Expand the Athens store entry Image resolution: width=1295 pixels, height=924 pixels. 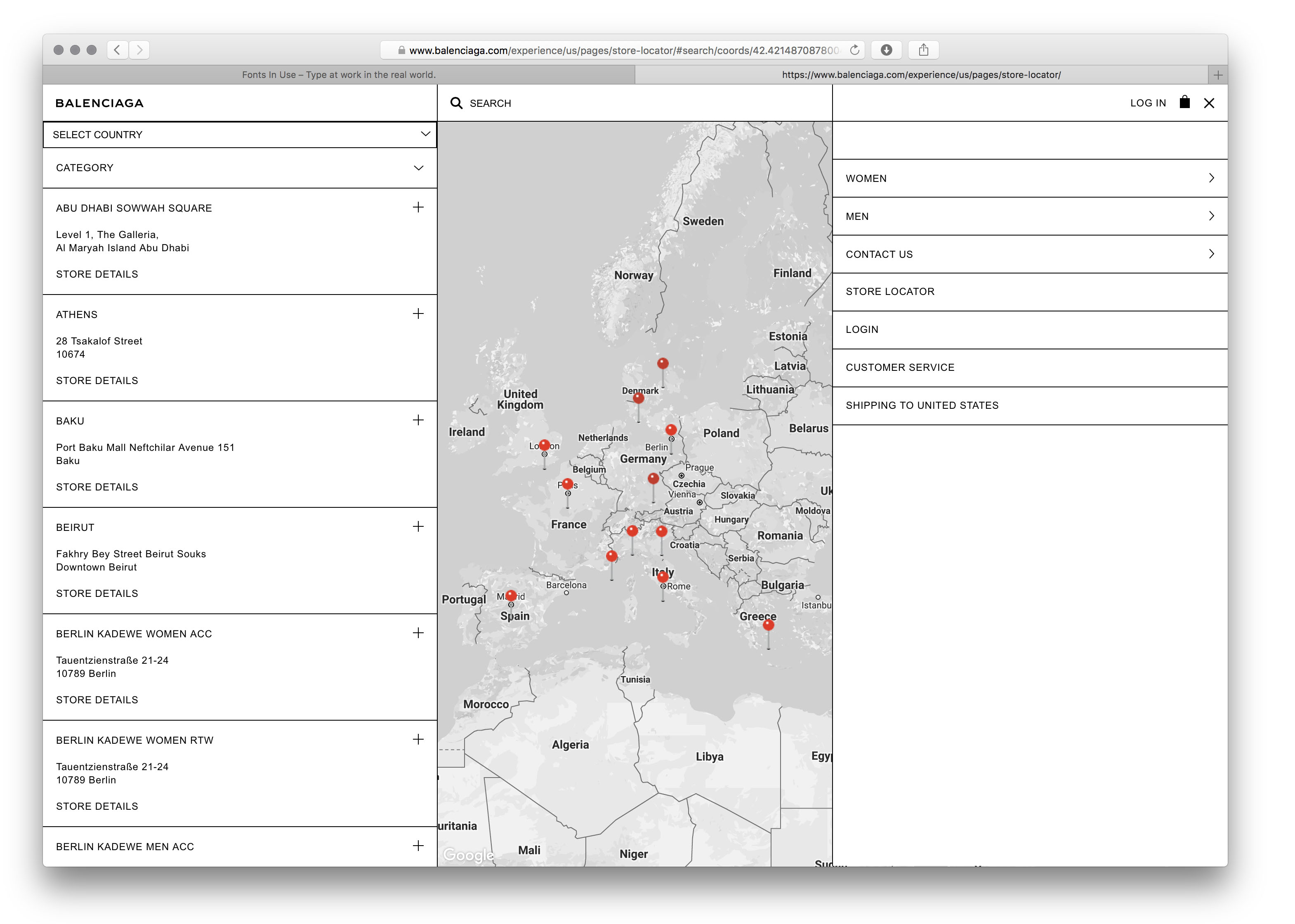pos(418,313)
